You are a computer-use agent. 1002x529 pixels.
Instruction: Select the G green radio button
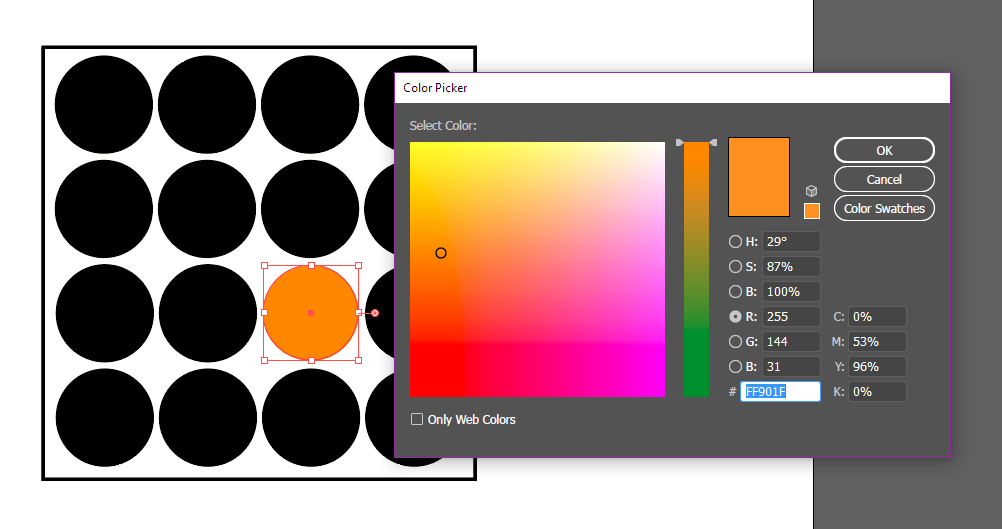click(x=736, y=342)
